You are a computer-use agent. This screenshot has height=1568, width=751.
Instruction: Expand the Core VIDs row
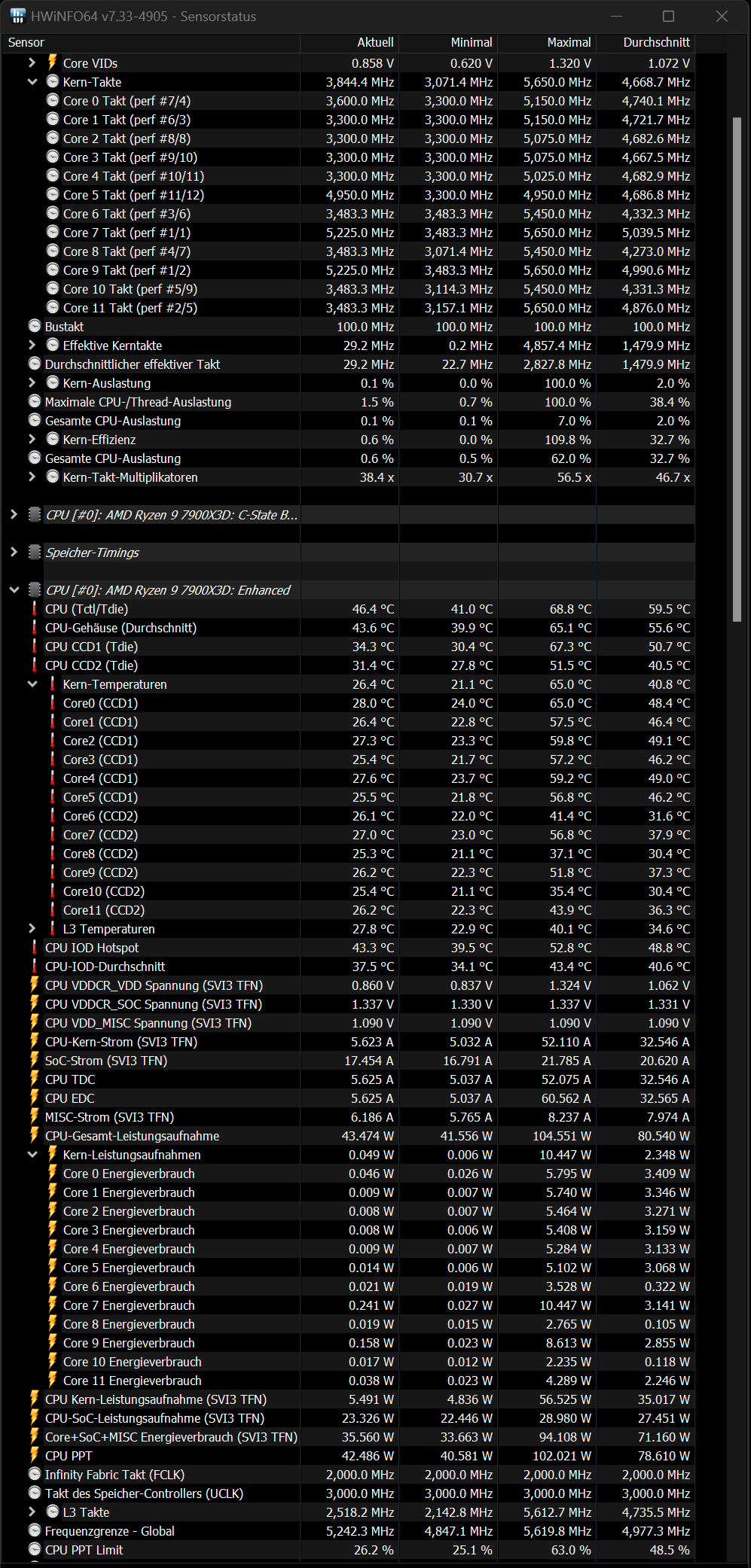click(x=32, y=62)
